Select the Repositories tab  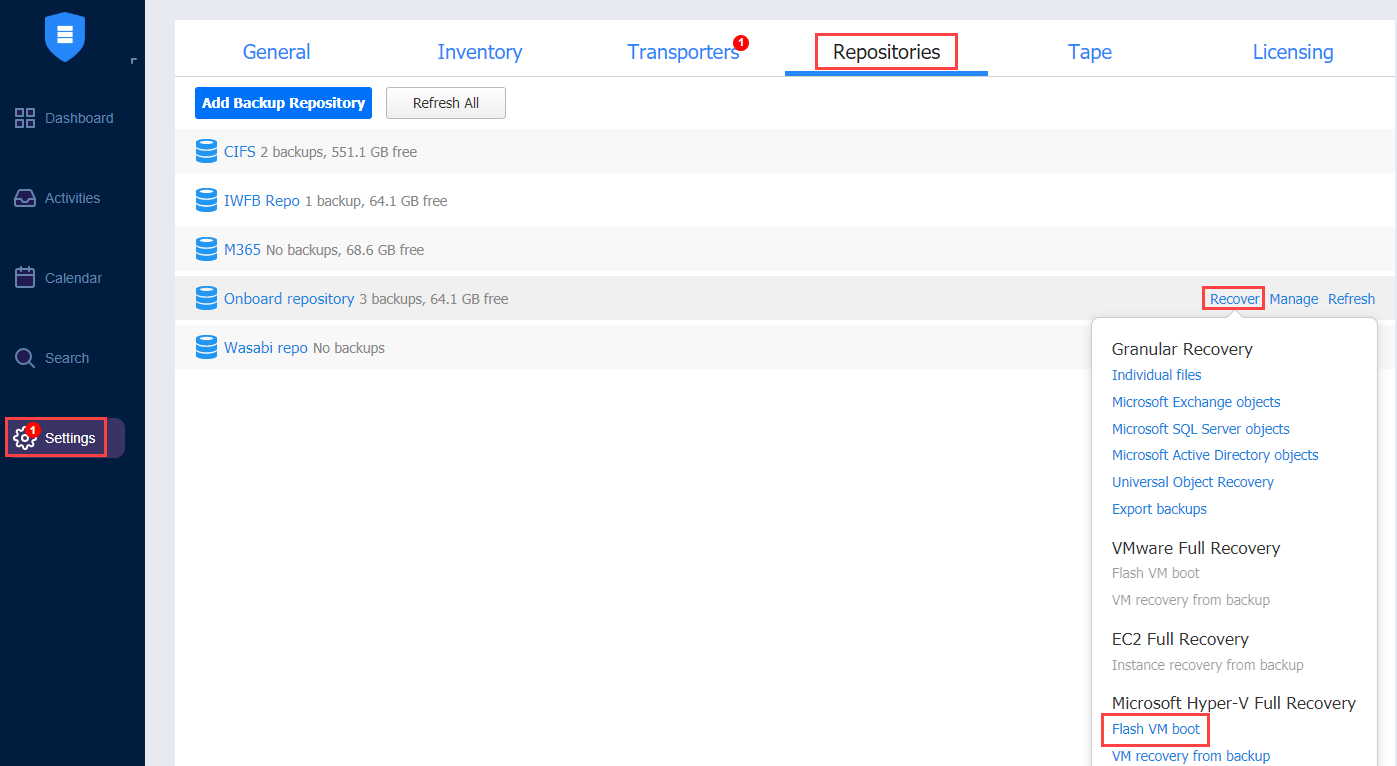pos(886,52)
